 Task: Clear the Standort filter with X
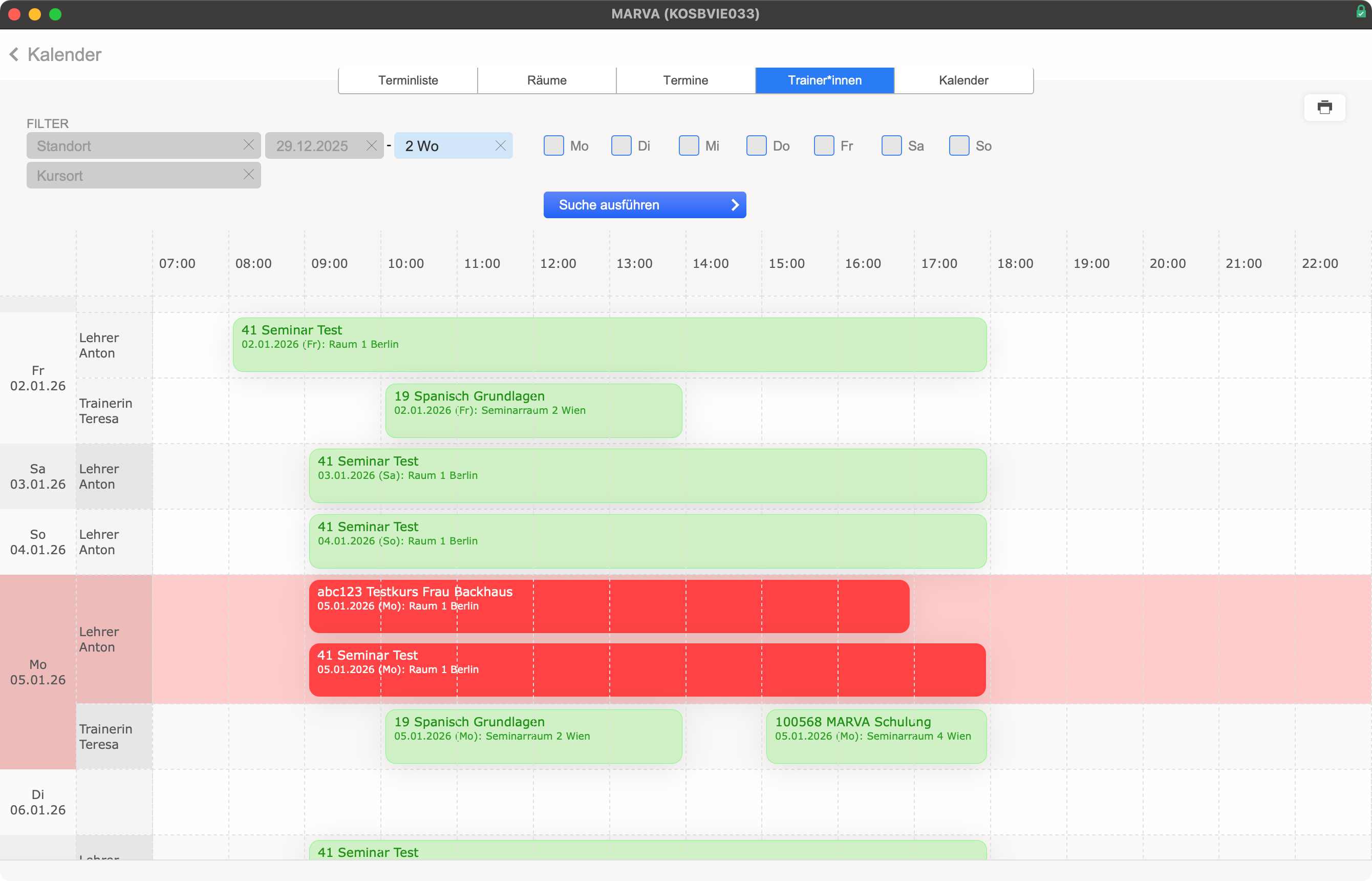(248, 145)
